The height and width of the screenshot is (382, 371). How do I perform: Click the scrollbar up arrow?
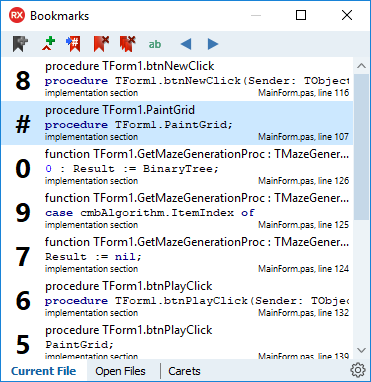point(361,66)
